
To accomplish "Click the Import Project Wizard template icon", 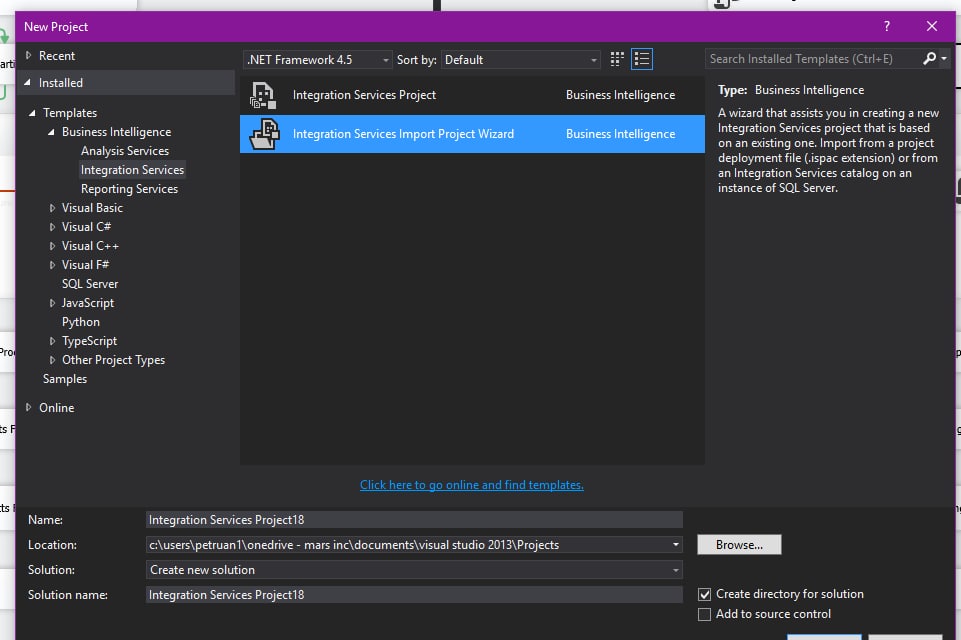I will [x=264, y=134].
